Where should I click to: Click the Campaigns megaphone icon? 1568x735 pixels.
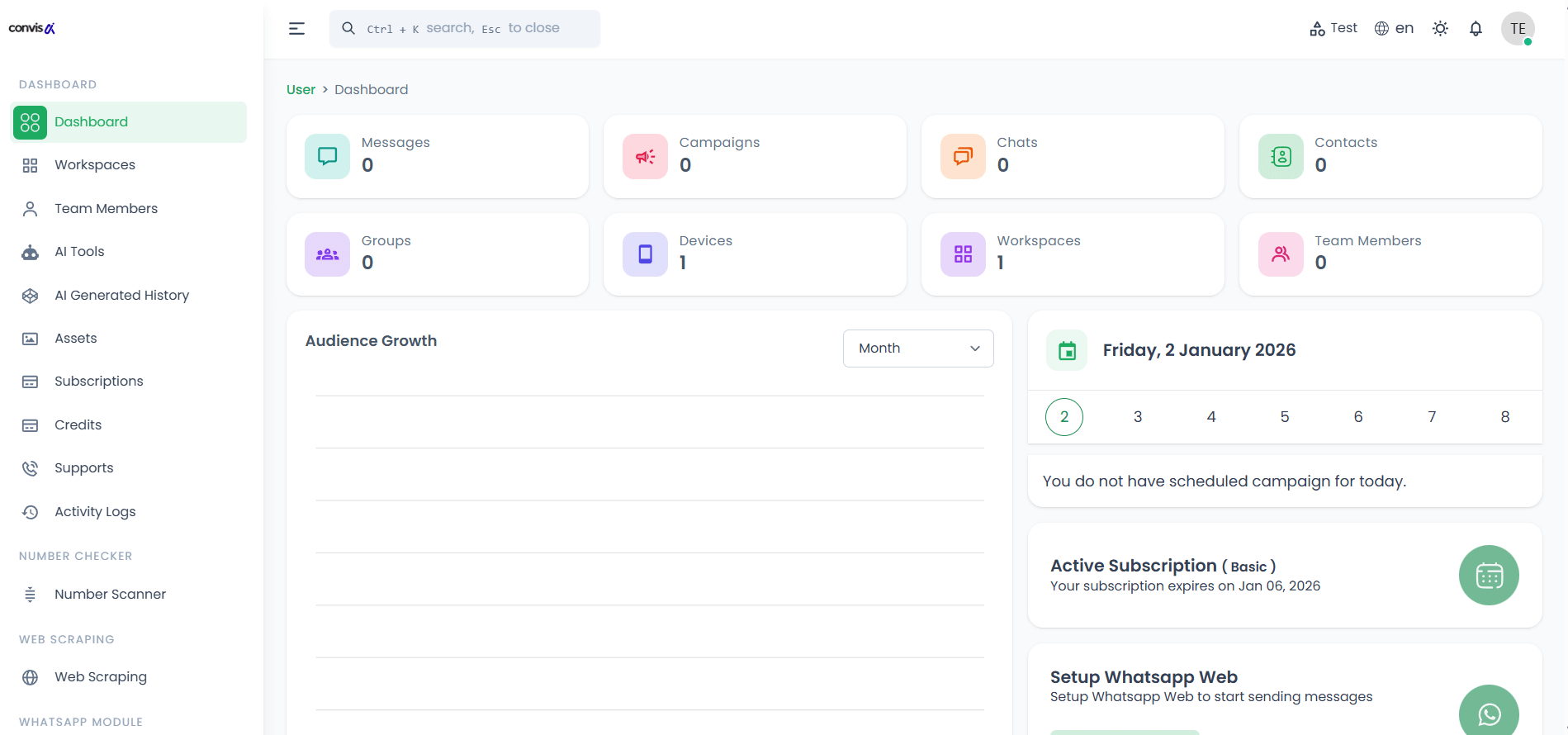(645, 157)
